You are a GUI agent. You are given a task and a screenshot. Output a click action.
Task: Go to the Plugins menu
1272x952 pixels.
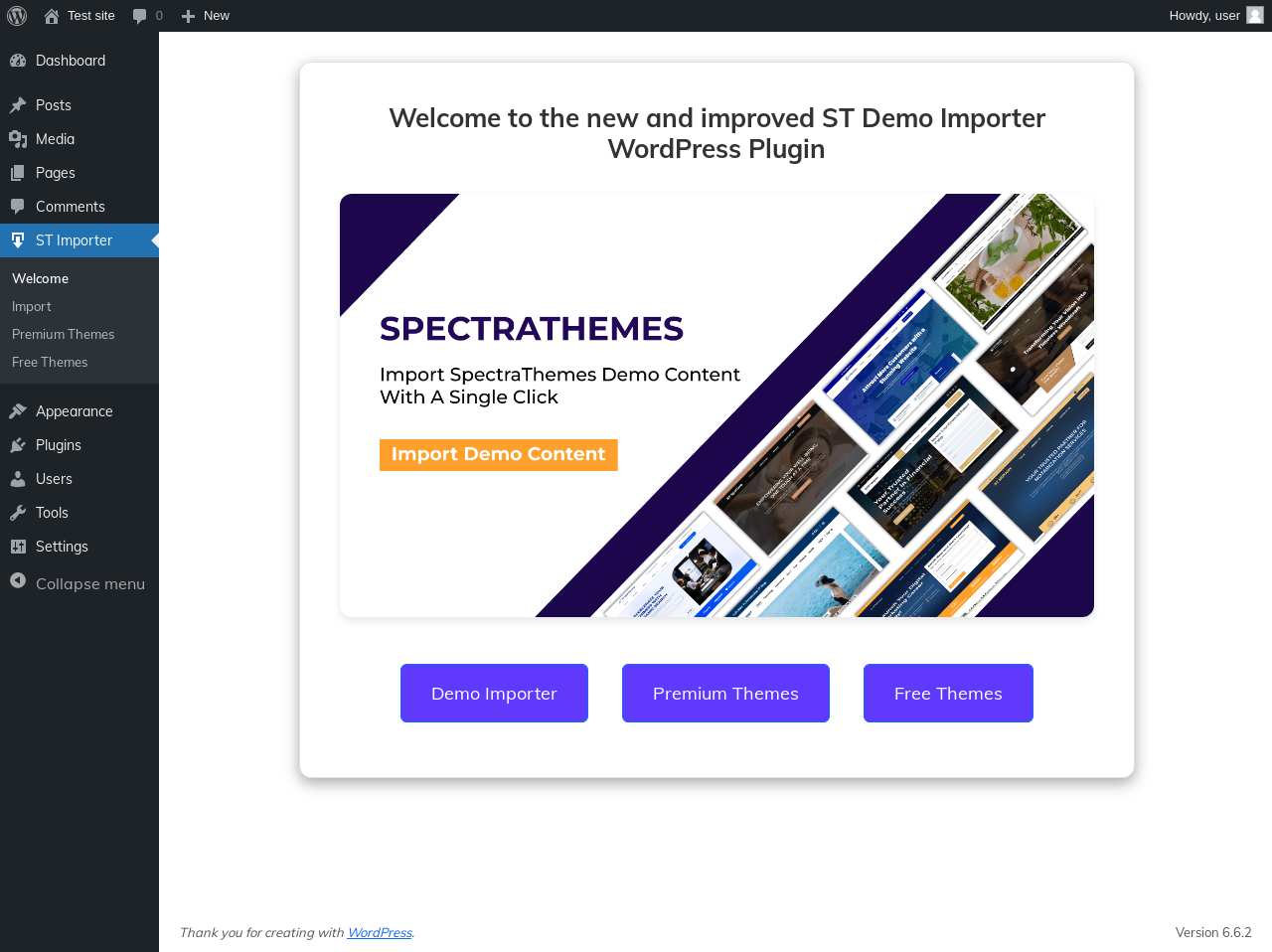click(x=79, y=445)
